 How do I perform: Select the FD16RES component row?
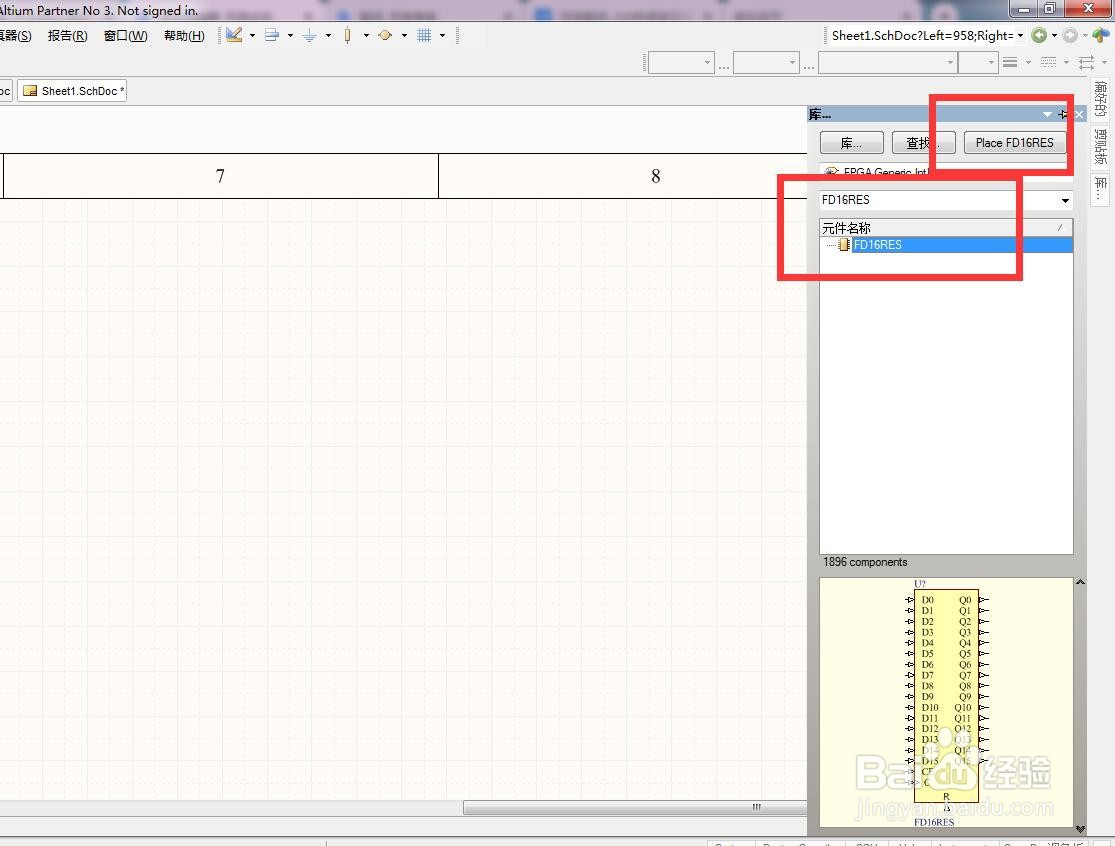946,245
